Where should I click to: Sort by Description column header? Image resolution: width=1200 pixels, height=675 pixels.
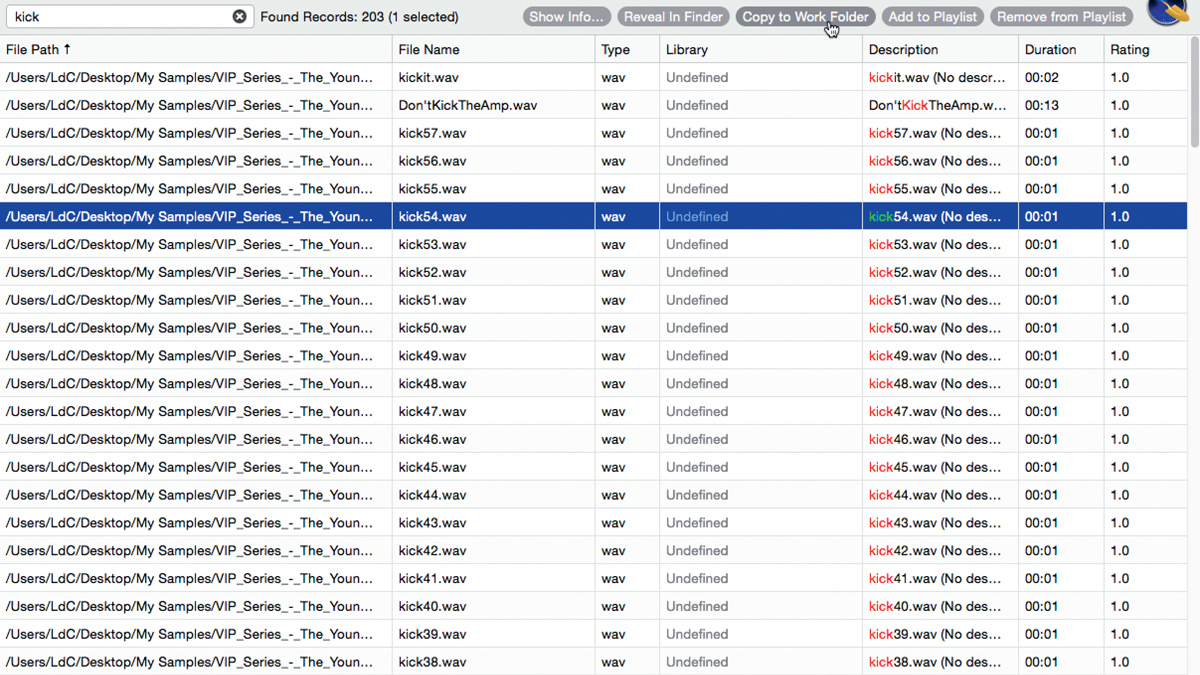(940, 49)
